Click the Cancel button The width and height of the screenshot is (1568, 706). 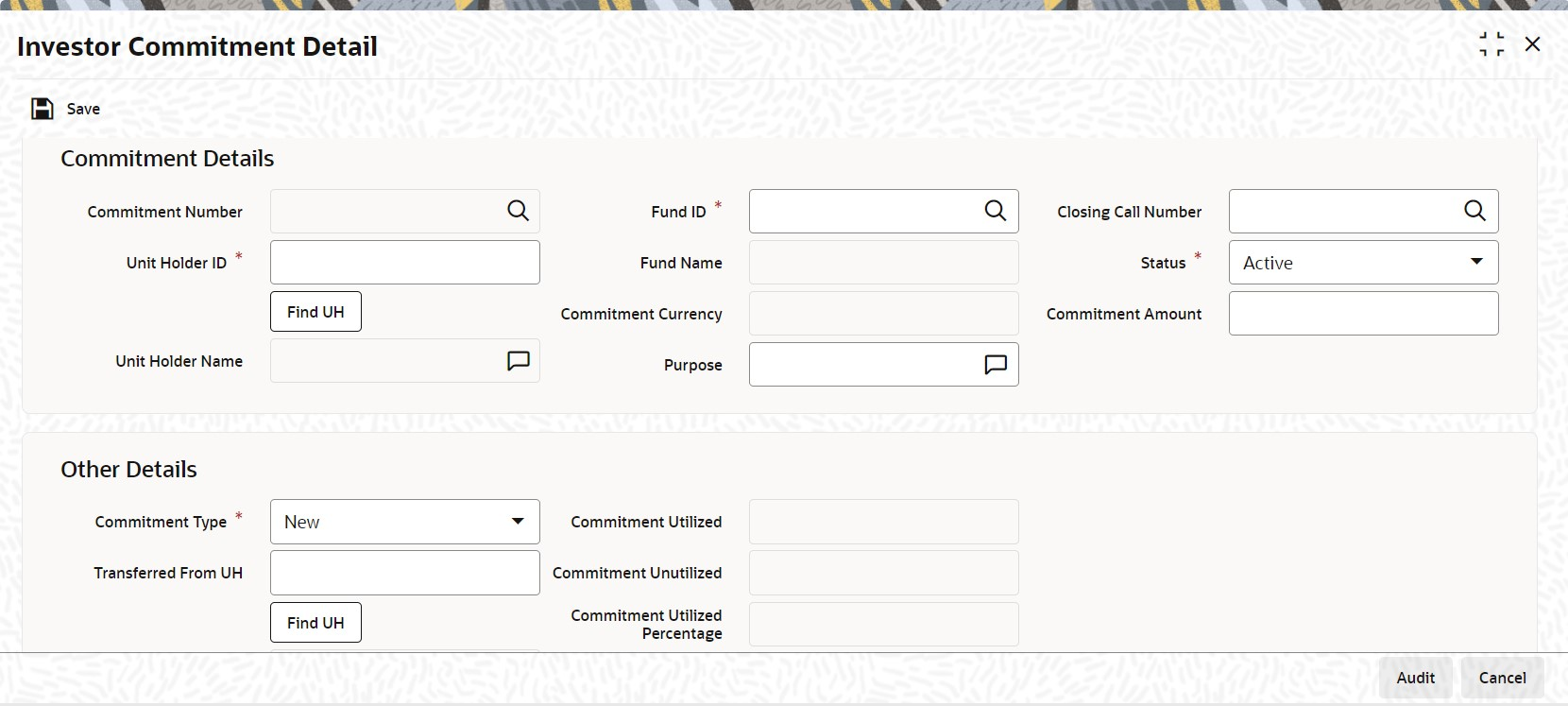coord(1502,678)
